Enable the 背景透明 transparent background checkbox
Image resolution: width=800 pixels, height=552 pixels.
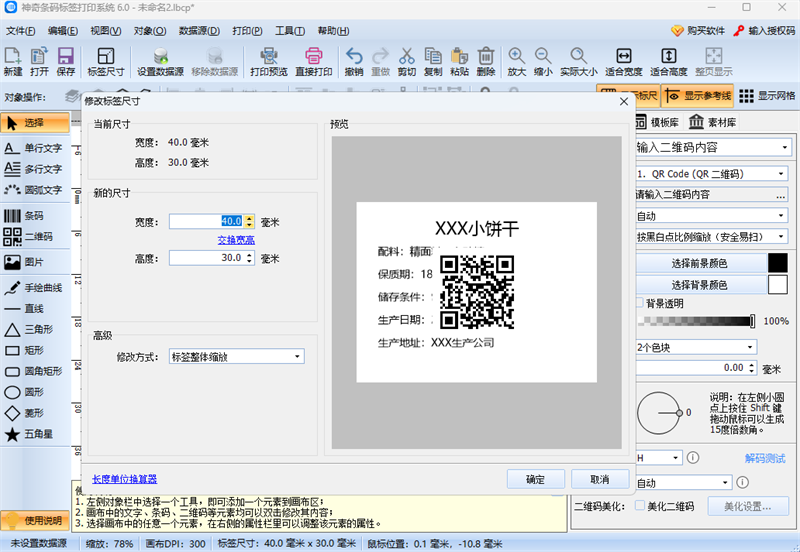pyautogui.click(x=641, y=303)
